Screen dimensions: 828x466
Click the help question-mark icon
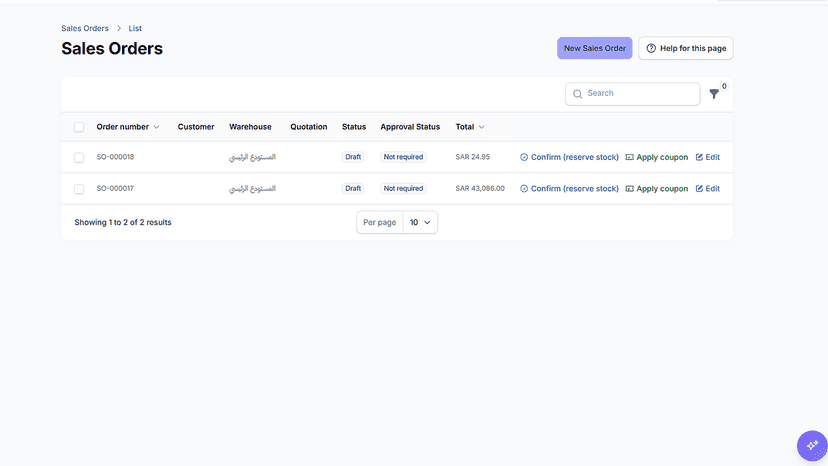pos(651,48)
